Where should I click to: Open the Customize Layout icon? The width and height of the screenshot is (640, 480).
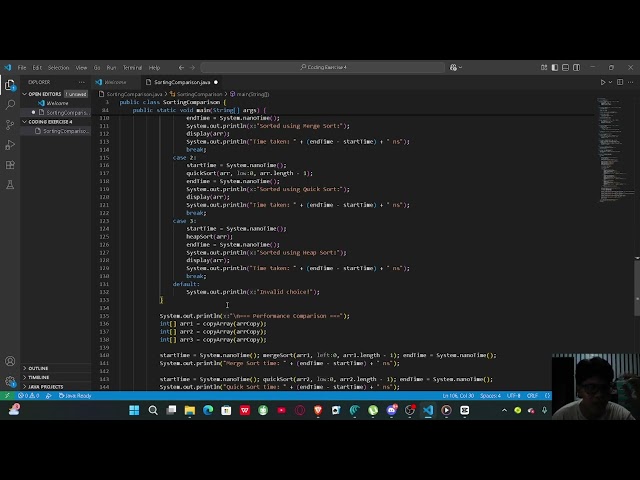(544, 67)
